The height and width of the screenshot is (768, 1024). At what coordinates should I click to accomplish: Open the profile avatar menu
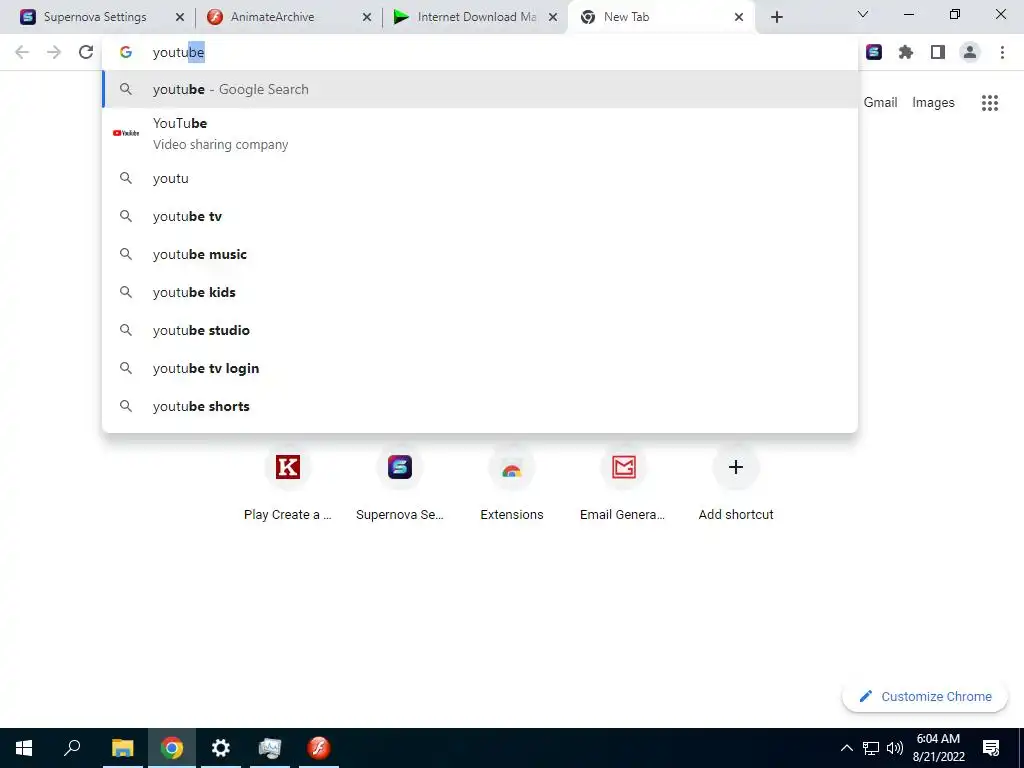point(970,52)
